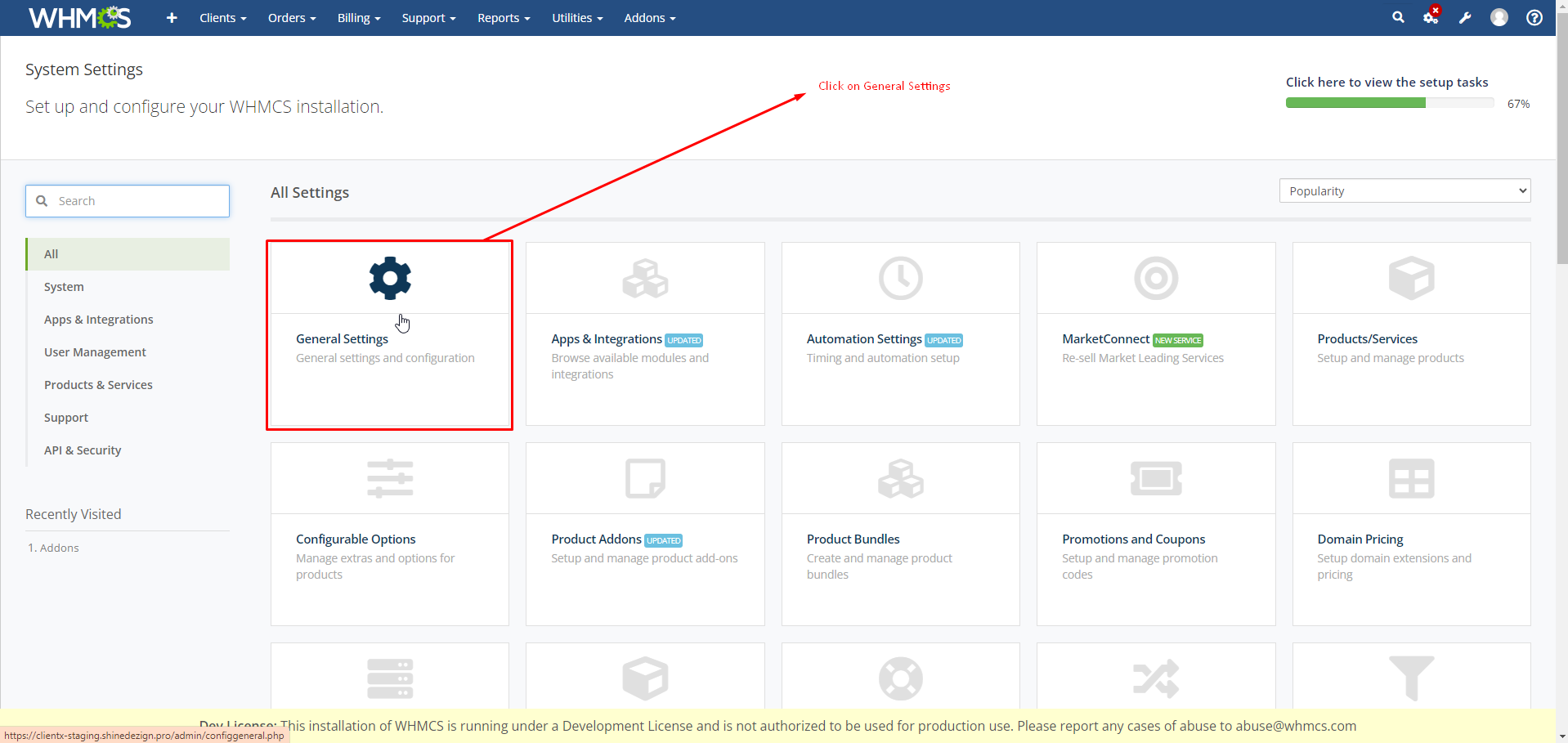Click into the settings Search field
The height and width of the screenshot is (743, 1568).
click(139, 201)
